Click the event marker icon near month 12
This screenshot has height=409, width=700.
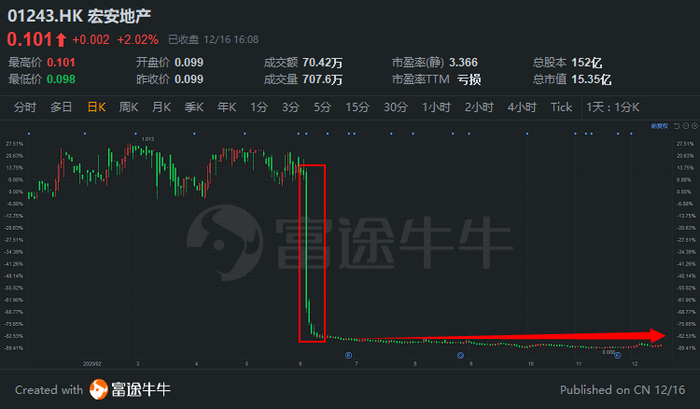617,355
